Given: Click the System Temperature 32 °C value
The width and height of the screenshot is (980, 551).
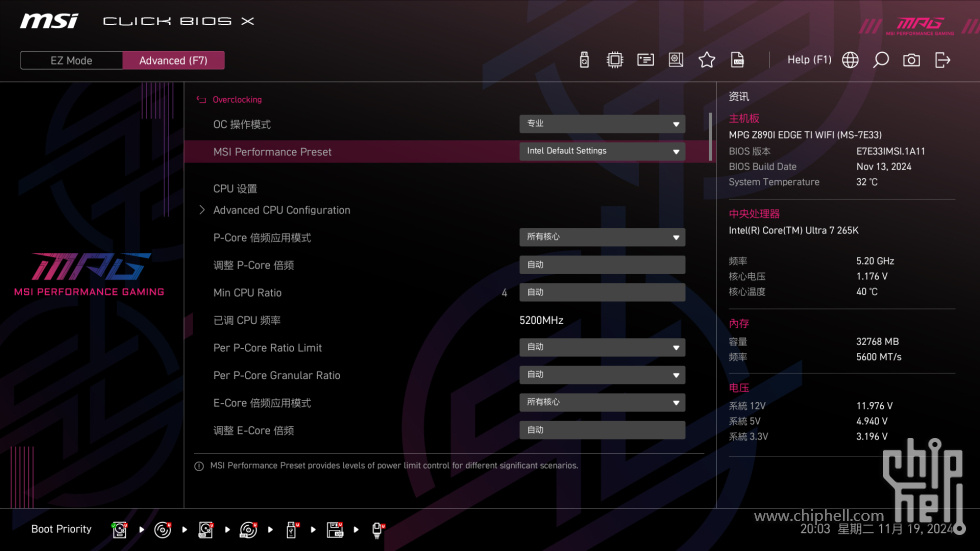Looking at the screenshot, I should click(866, 182).
